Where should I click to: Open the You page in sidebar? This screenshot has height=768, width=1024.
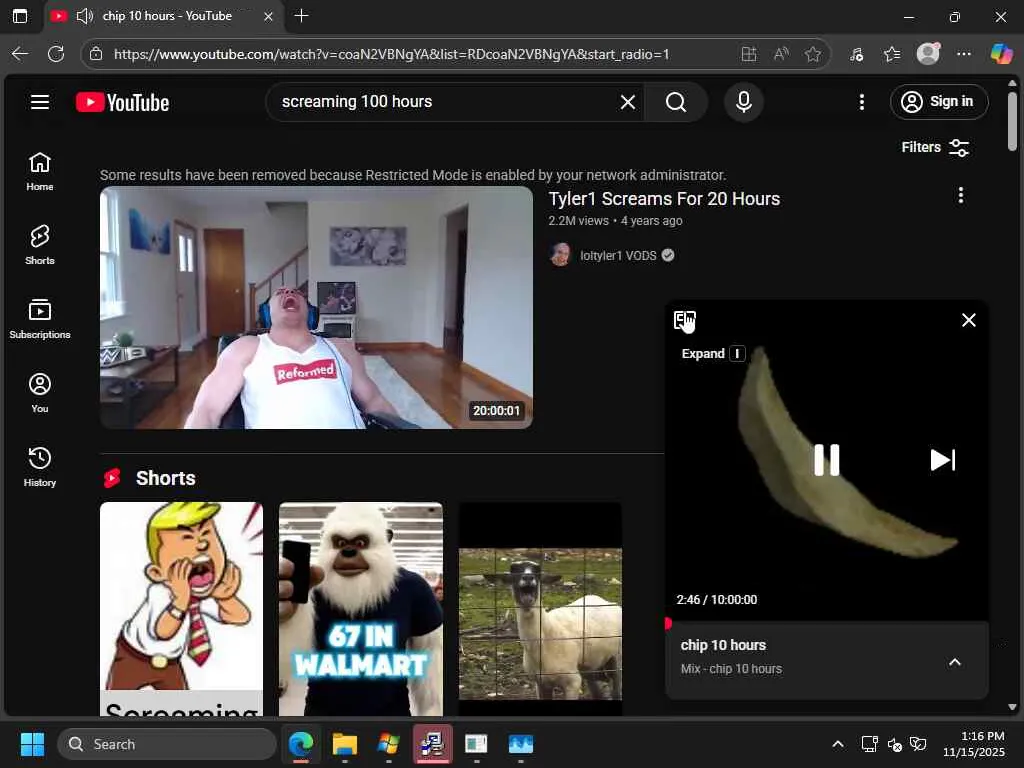tap(40, 393)
